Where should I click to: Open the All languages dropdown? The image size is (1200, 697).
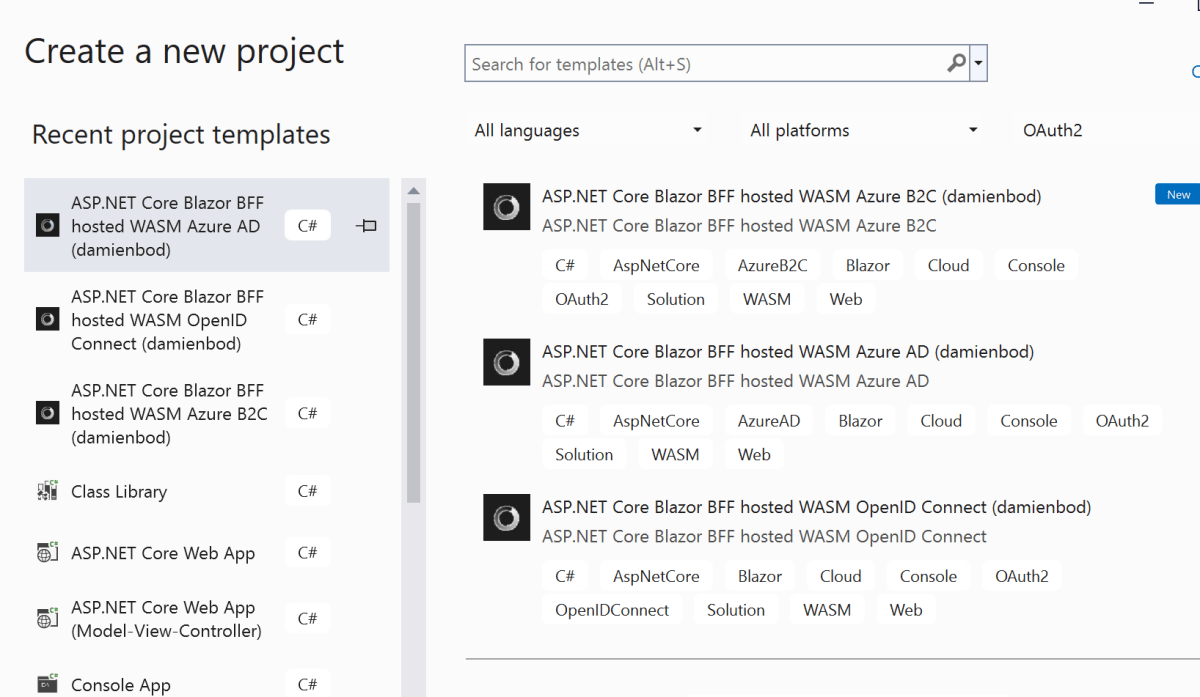[588, 130]
